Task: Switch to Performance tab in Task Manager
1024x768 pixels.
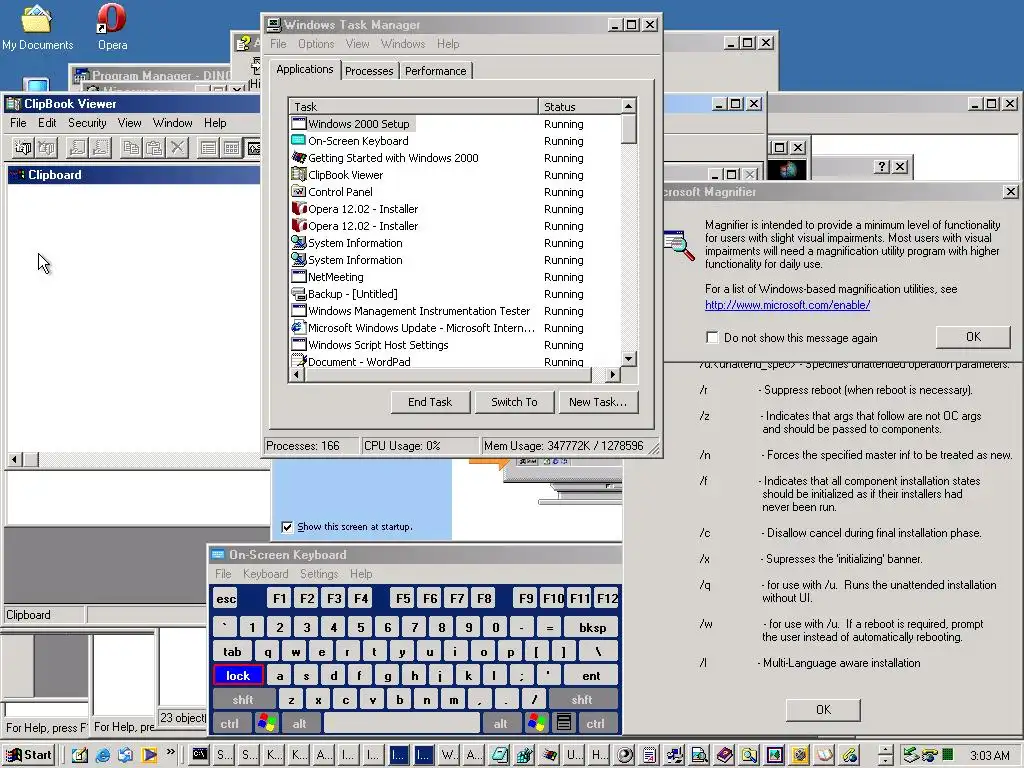Action: 436,71
